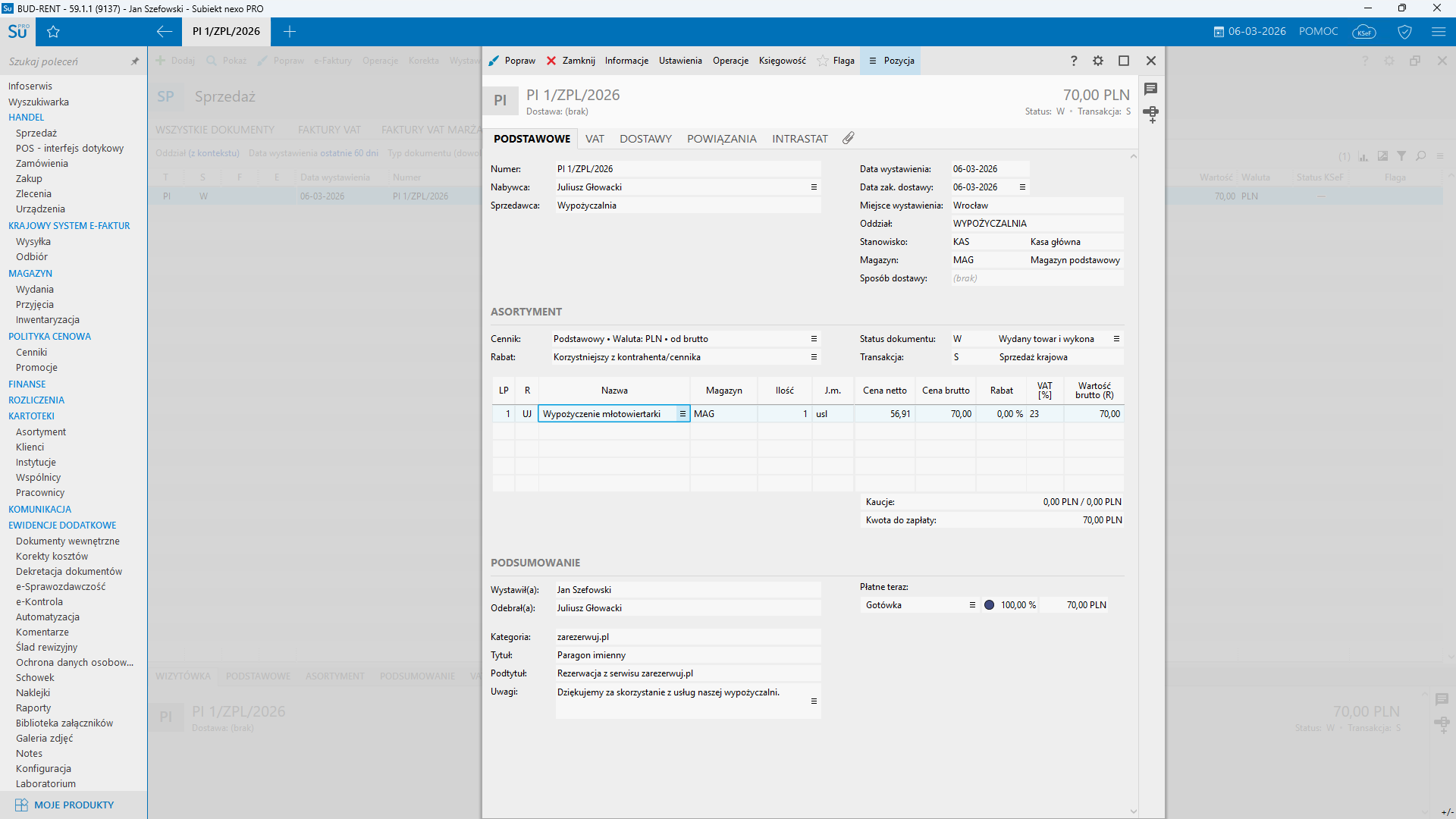1456x819 pixels.
Task: Click the back arrow navigation icon
Action: tap(164, 32)
